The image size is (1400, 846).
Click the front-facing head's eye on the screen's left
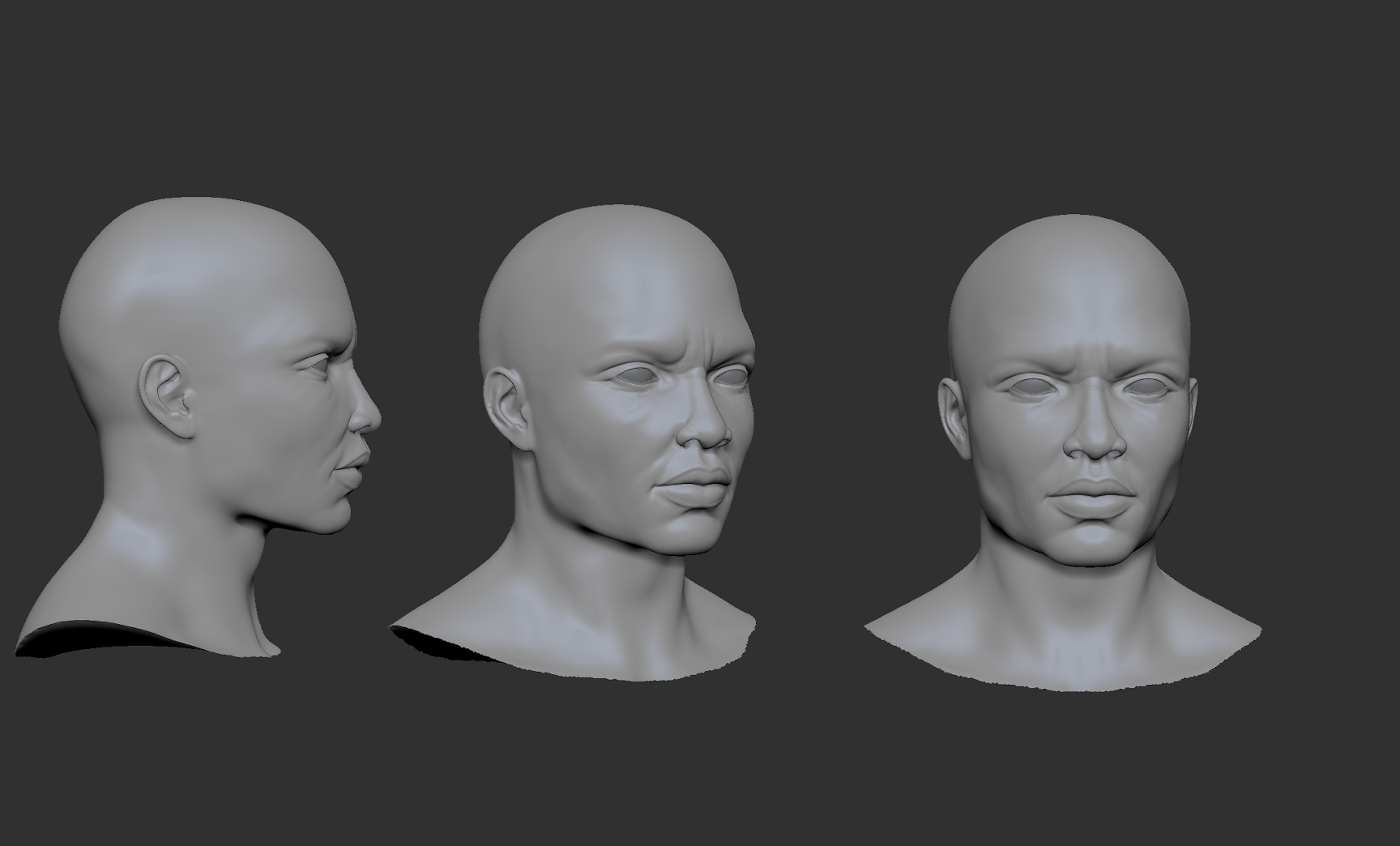(x=1029, y=387)
